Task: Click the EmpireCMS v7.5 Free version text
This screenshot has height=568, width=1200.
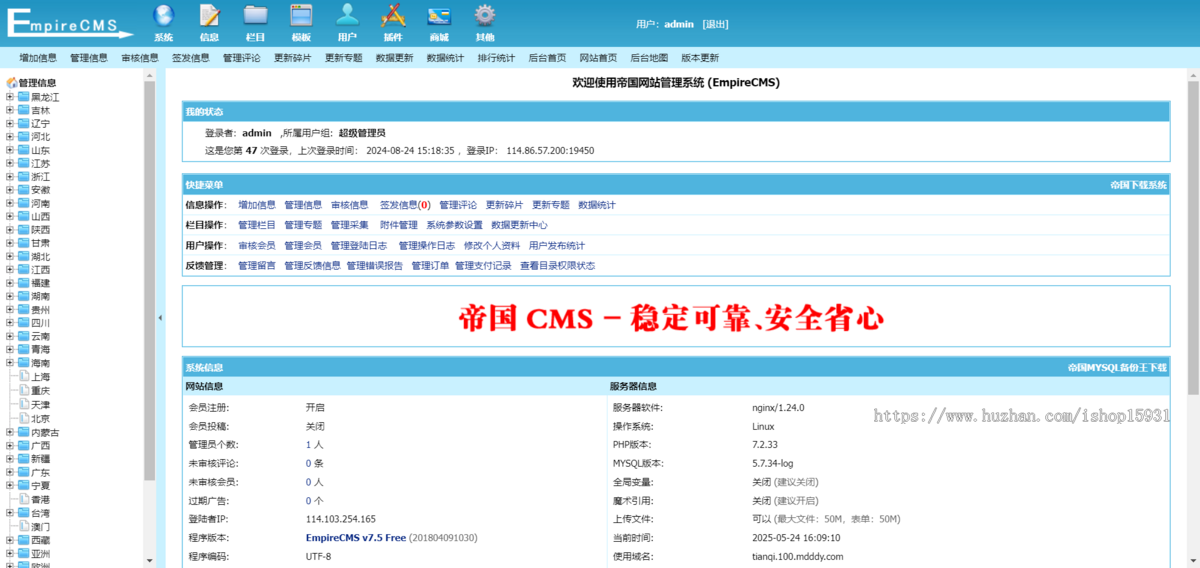Action: 356,537
